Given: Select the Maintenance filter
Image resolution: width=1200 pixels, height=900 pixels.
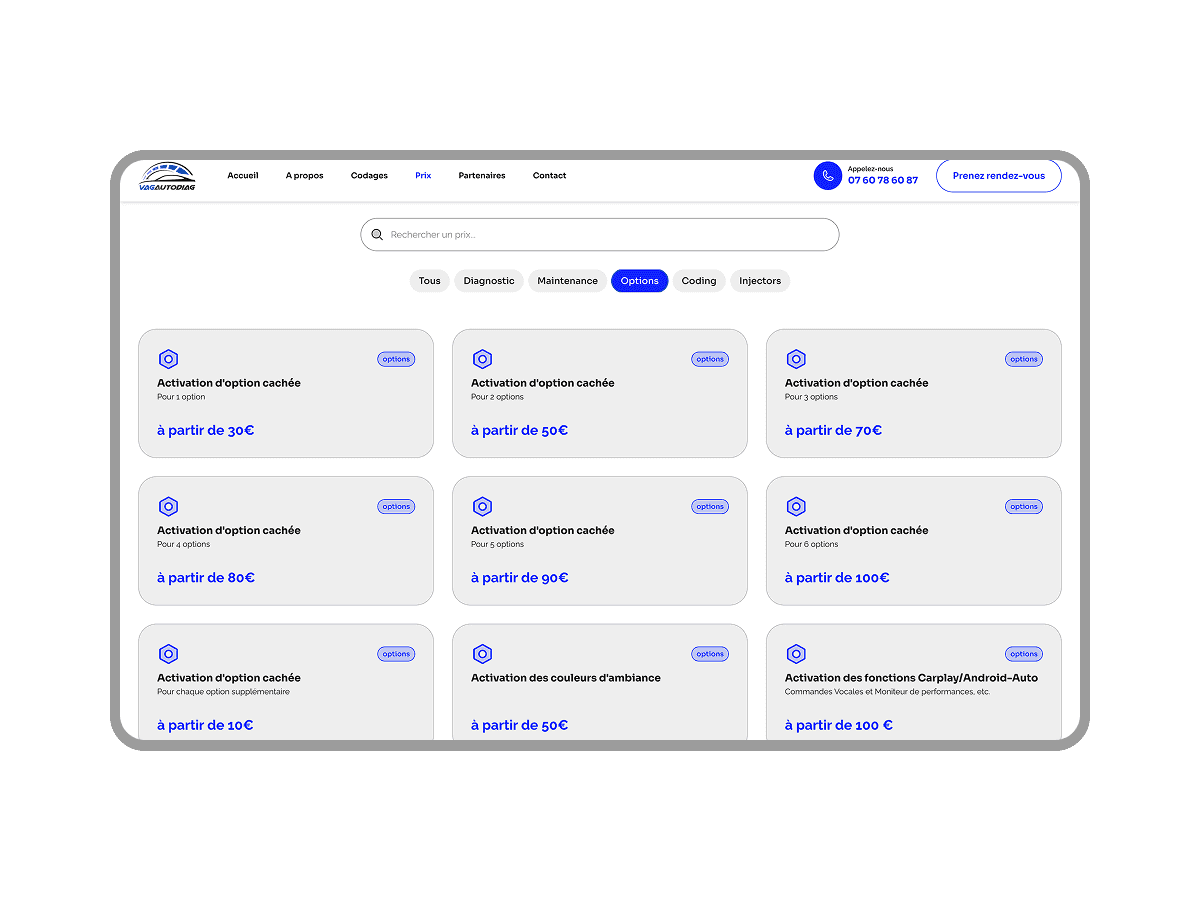Looking at the screenshot, I should tap(567, 281).
